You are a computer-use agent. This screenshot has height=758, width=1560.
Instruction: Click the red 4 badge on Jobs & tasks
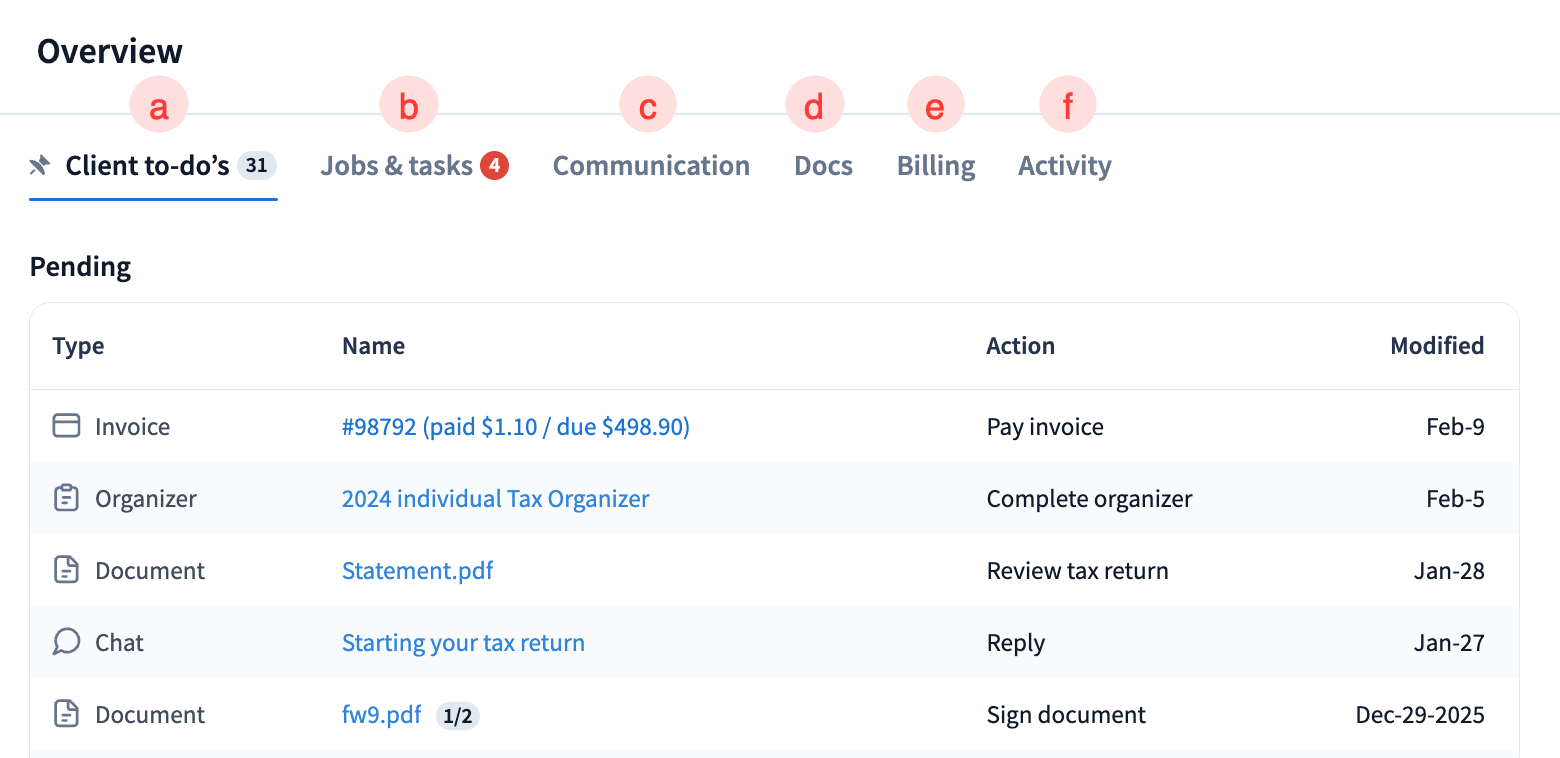(494, 166)
